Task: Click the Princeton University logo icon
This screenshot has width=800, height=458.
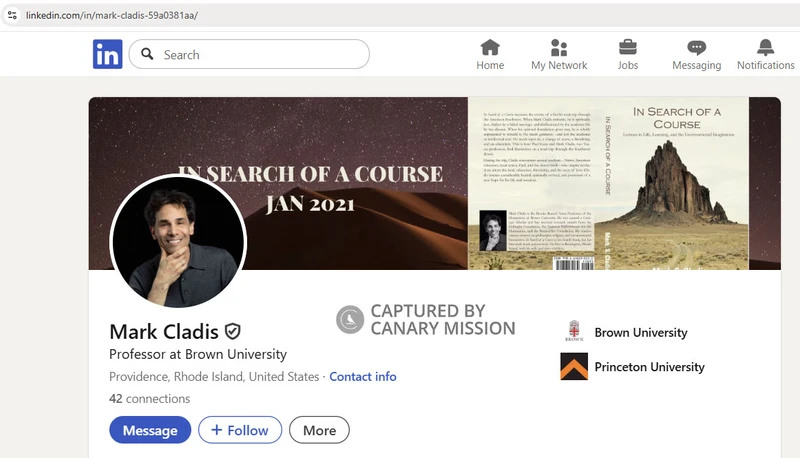Action: (574, 366)
